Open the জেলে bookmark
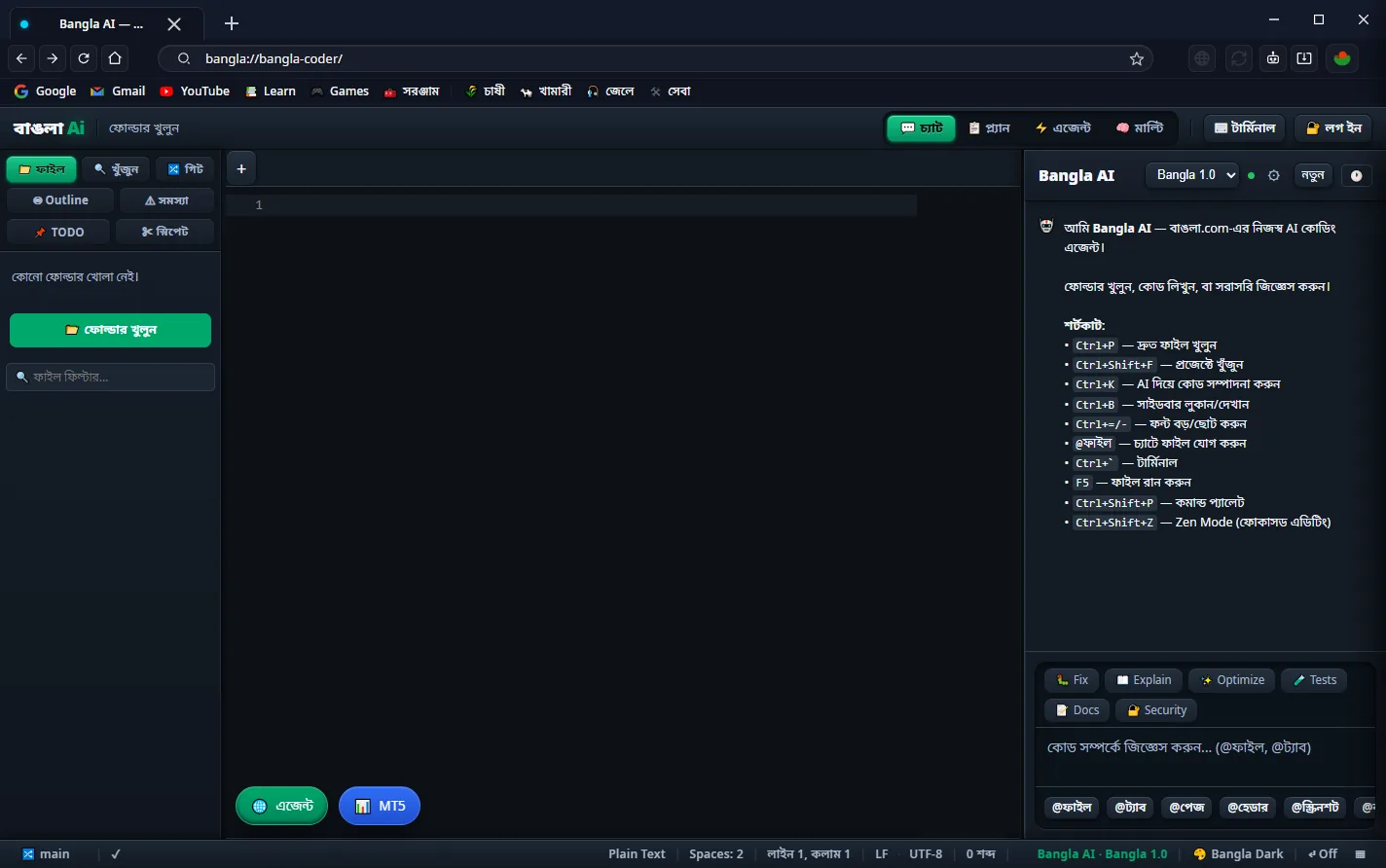 coord(610,91)
